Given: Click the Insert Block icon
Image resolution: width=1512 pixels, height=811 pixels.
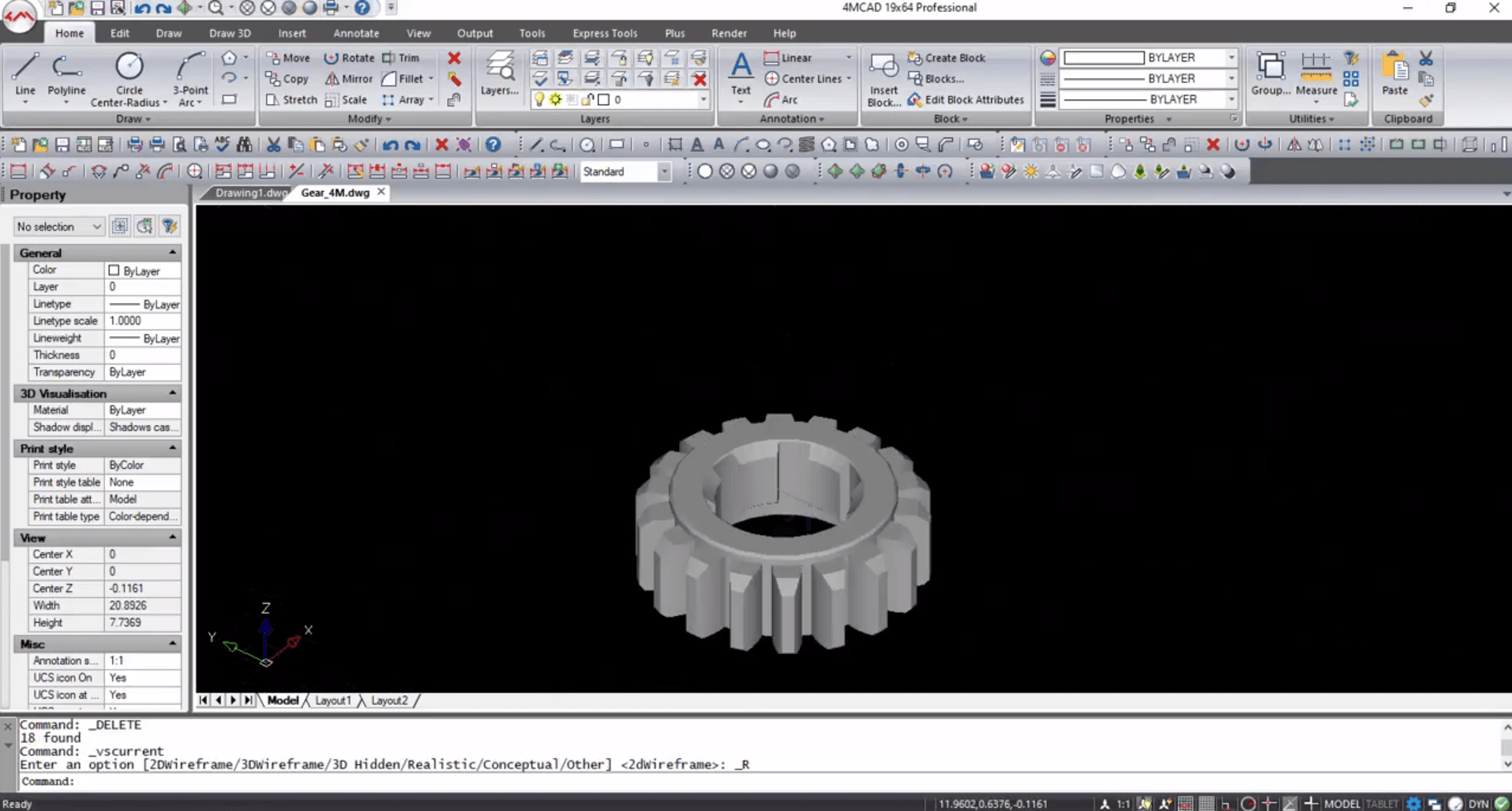Looking at the screenshot, I should (883, 77).
